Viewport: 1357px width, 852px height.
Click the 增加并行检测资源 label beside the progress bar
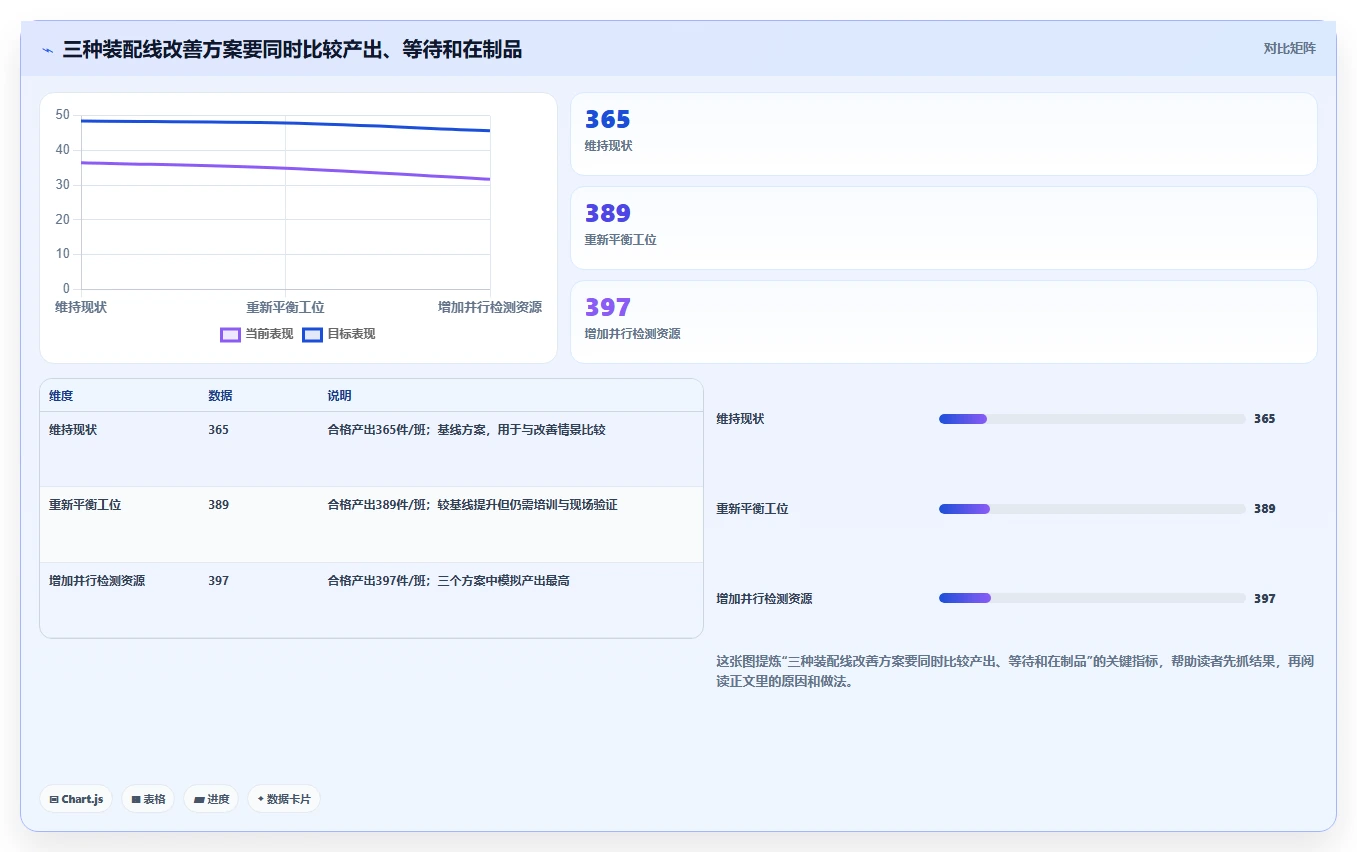[x=764, y=599]
